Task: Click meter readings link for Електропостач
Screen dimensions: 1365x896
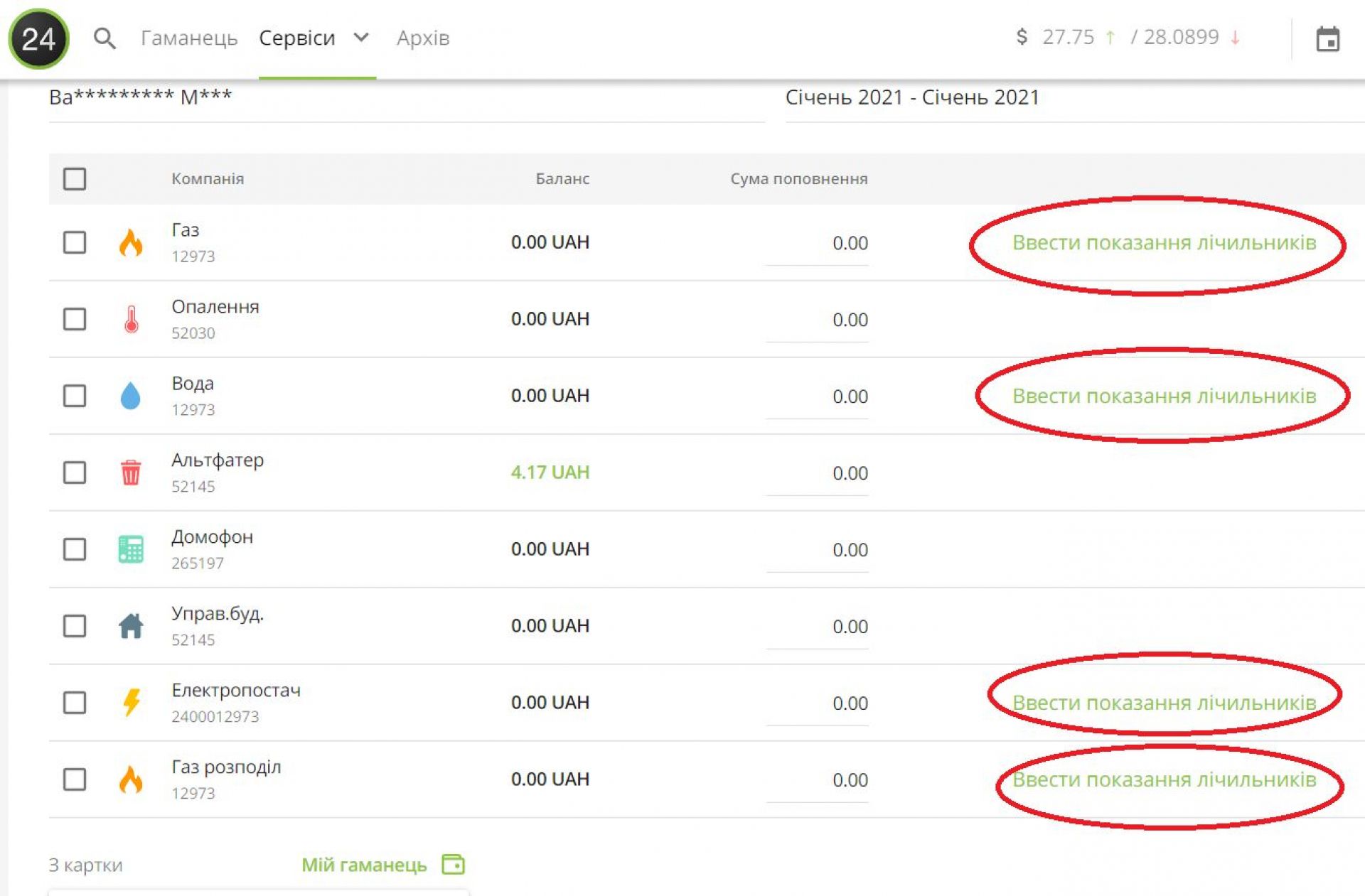Action: 1164,703
